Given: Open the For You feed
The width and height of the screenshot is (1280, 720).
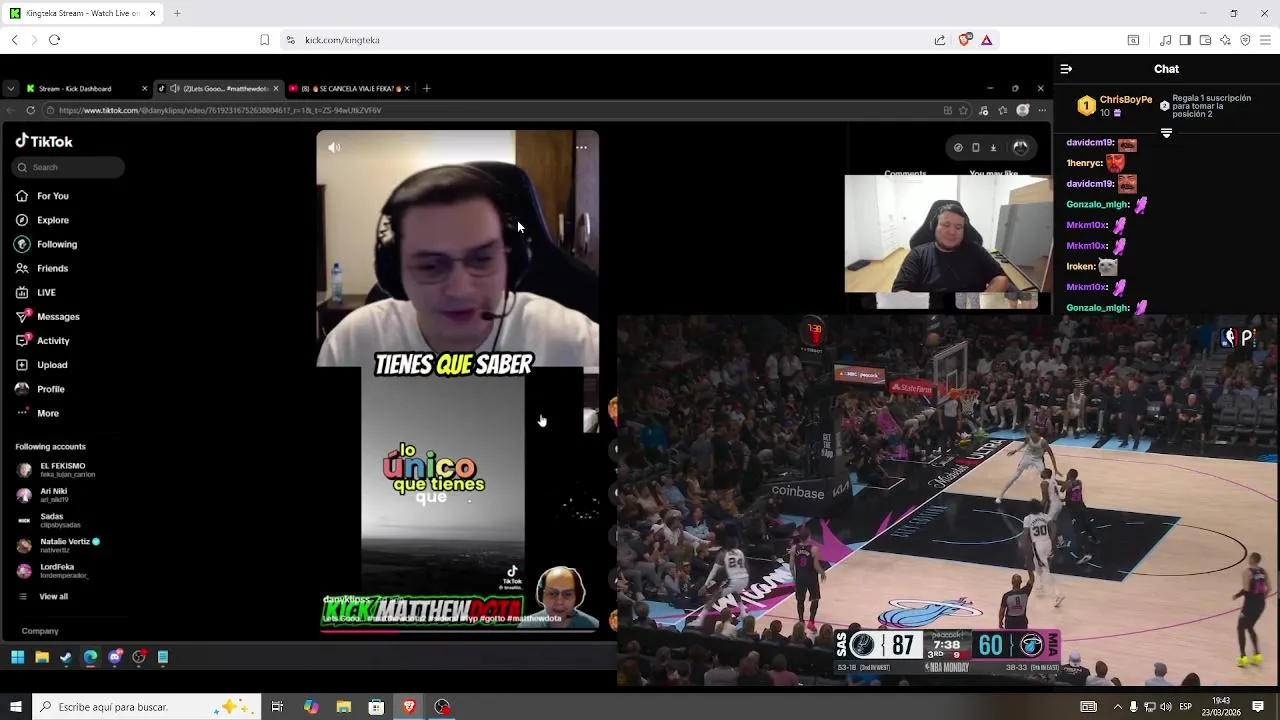Looking at the screenshot, I should (42, 196).
